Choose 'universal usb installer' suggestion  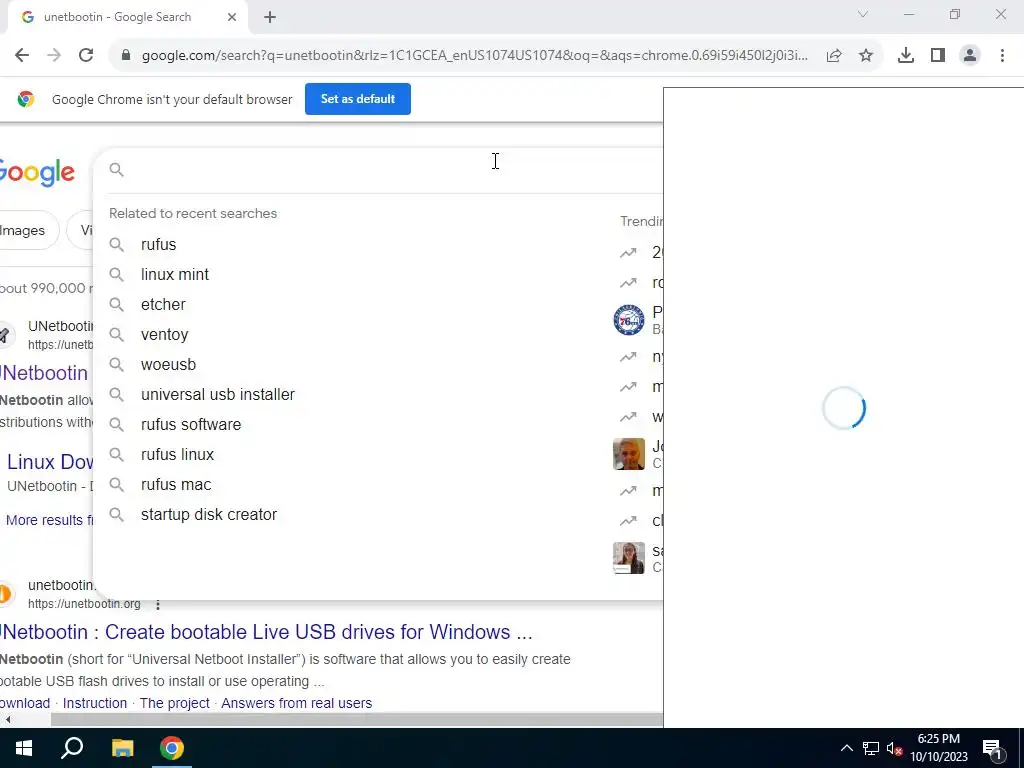(218, 394)
